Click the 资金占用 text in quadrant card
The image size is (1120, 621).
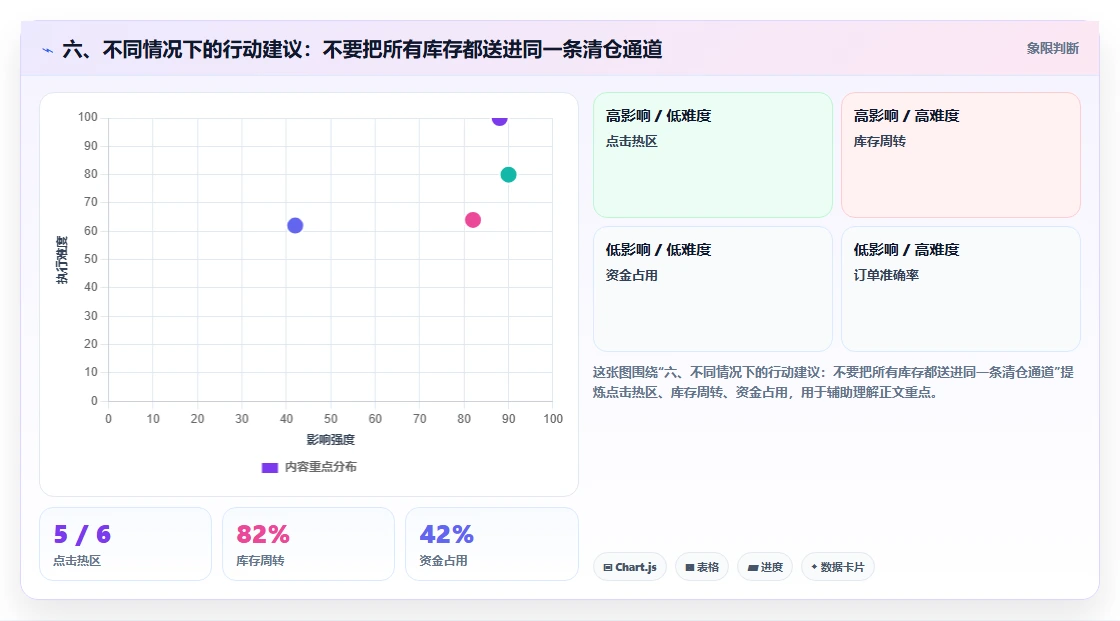pyautogui.click(x=631, y=275)
